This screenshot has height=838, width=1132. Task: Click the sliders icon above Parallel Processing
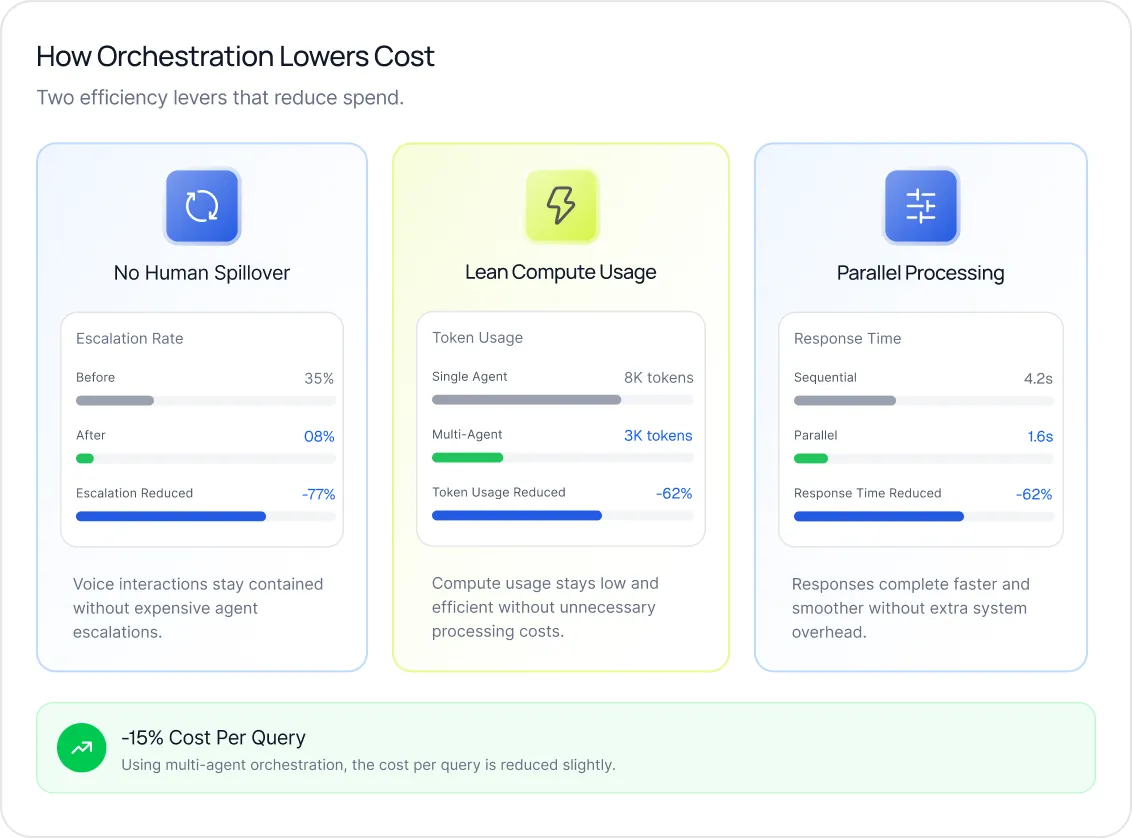tap(920, 207)
